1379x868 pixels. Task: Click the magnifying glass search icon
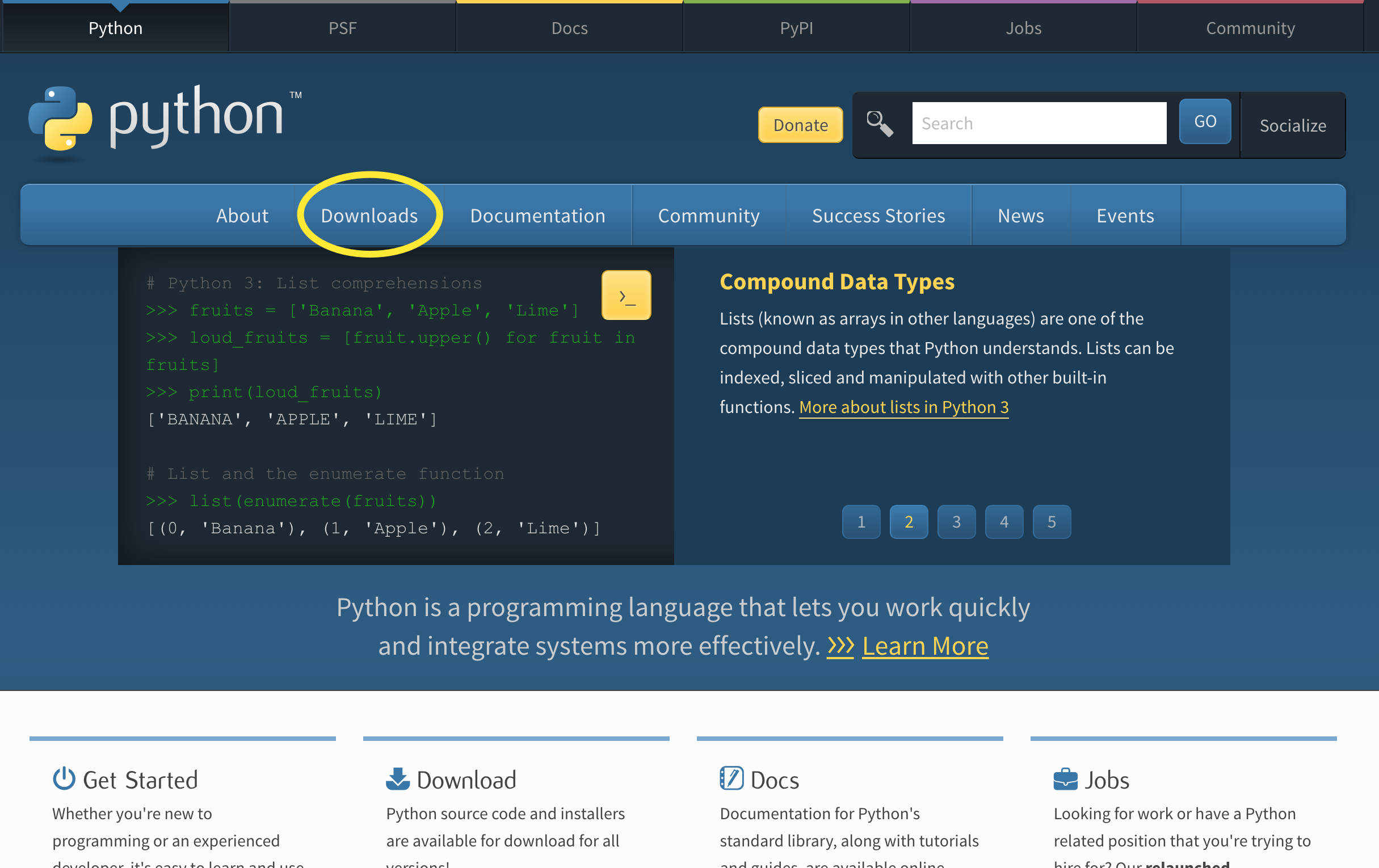(x=879, y=124)
